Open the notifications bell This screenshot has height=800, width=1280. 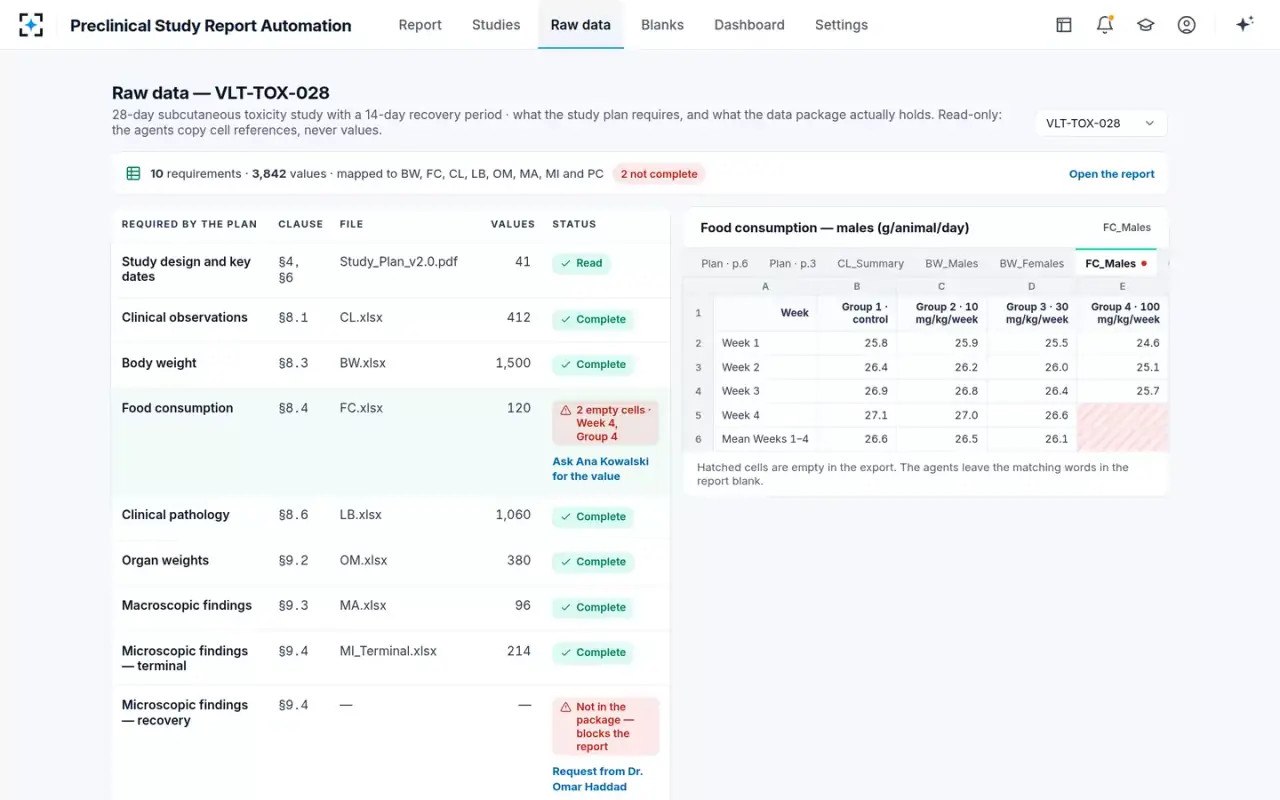point(1105,25)
